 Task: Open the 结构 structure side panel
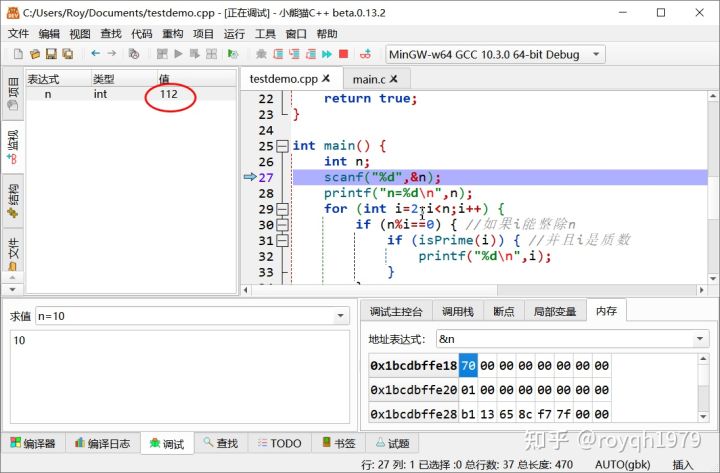13,201
